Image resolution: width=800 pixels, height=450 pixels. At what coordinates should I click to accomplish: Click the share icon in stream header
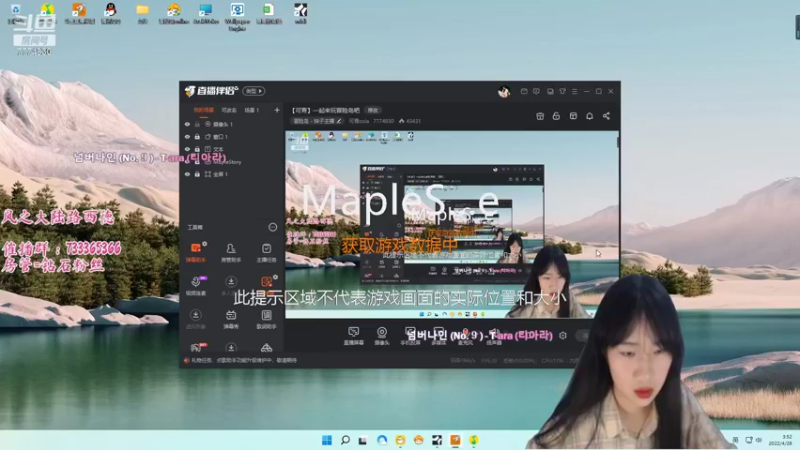click(x=606, y=116)
